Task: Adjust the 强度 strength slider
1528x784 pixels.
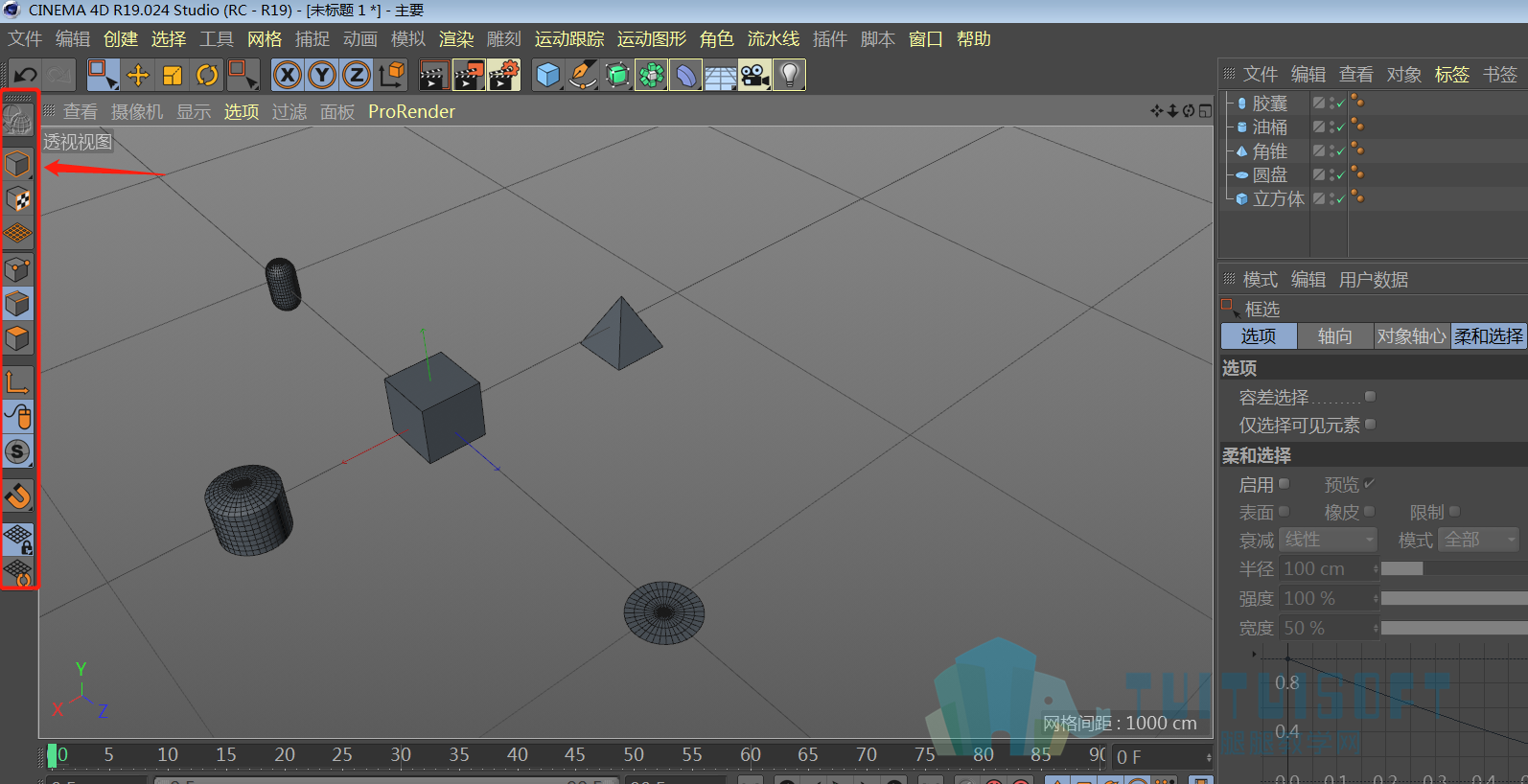Action: (x=1454, y=598)
